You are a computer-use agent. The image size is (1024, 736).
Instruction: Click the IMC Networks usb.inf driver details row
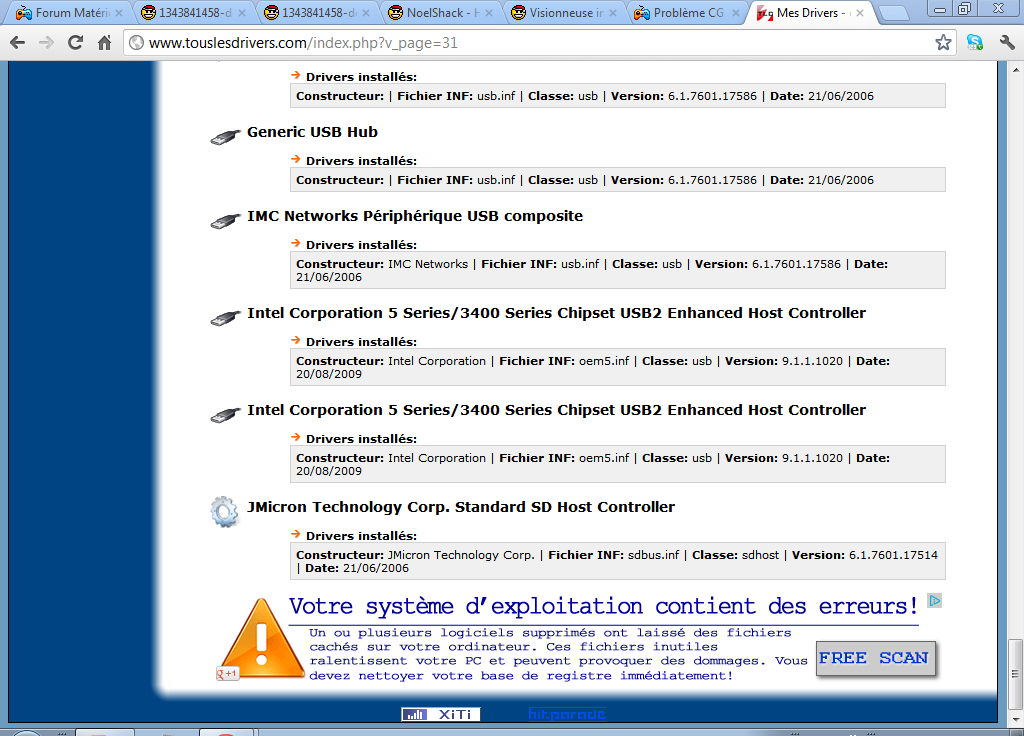pyautogui.click(x=618, y=270)
